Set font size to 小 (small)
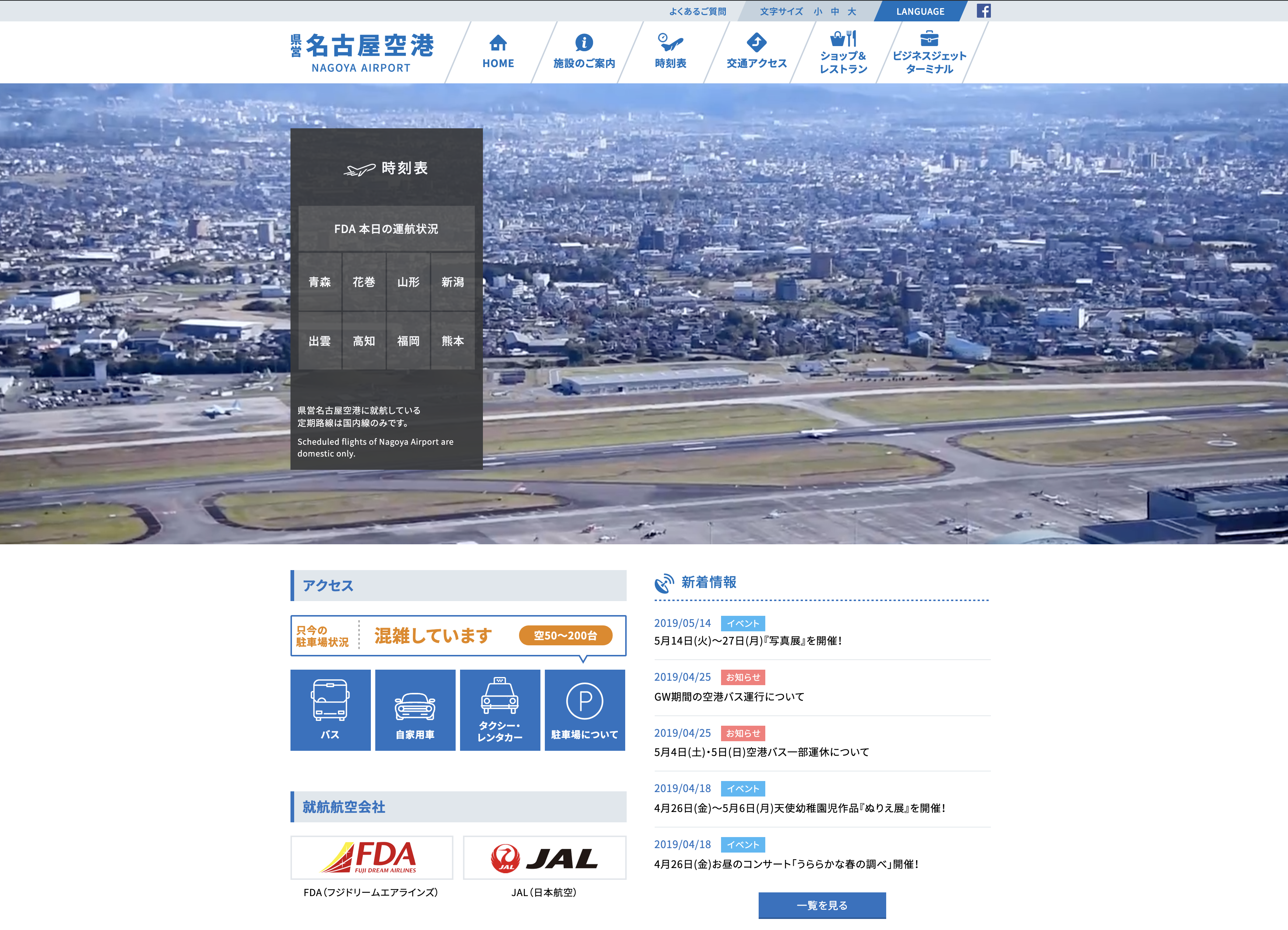The height and width of the screenshot is (930, 1288). click(817, 11)
